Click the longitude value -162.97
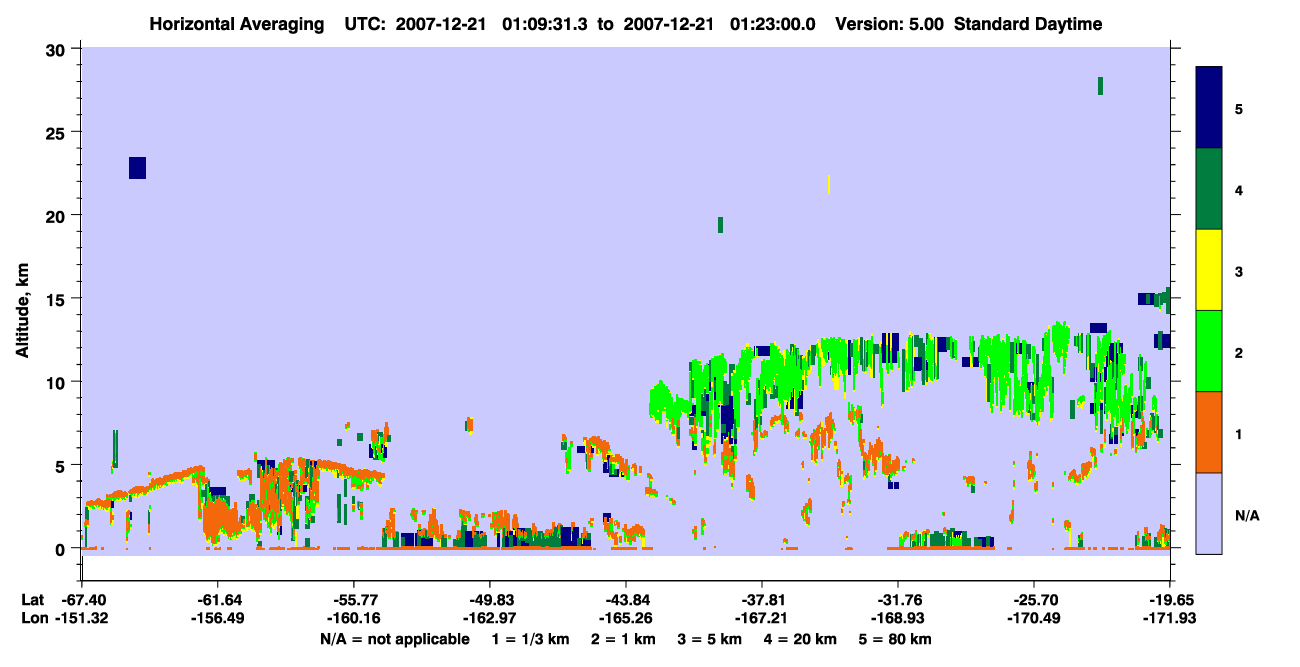This screenshot has height=667, width=1300. click(489, 618)
